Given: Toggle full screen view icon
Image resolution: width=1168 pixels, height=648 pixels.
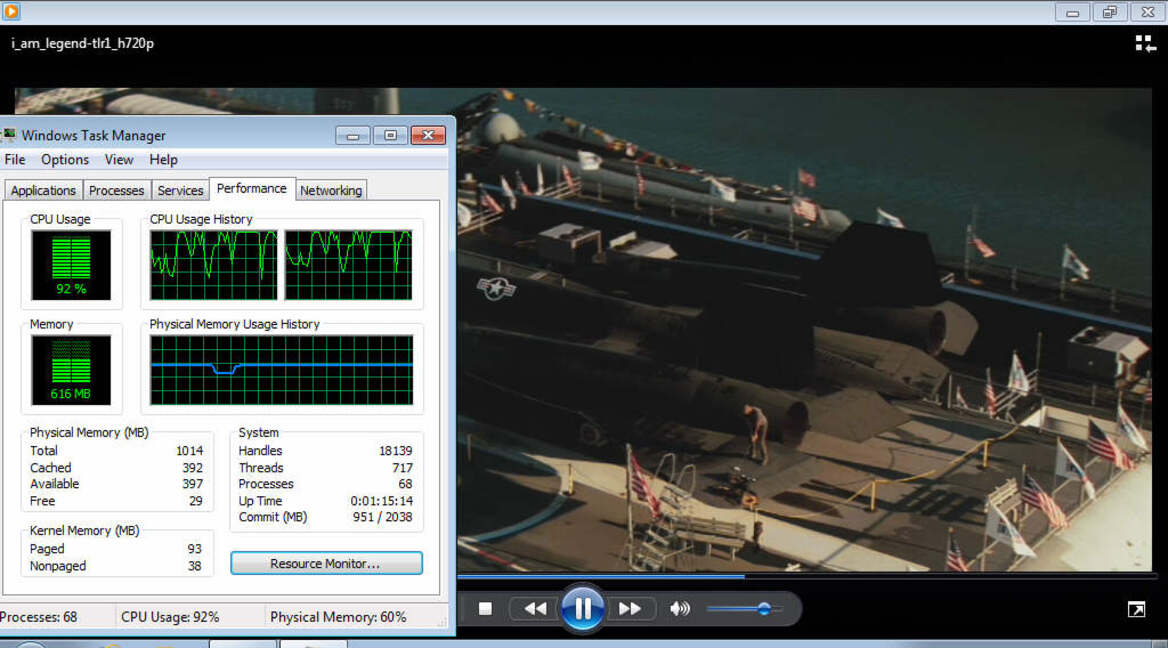Looking at the screenshot, I should [1137, 609].
